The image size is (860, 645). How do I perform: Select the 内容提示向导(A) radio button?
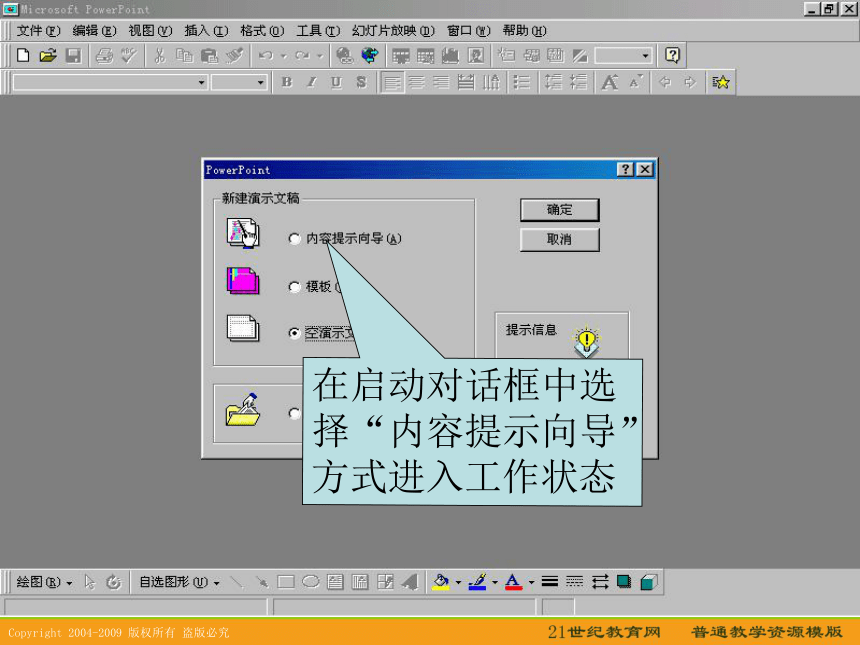(x=295, y=239)
